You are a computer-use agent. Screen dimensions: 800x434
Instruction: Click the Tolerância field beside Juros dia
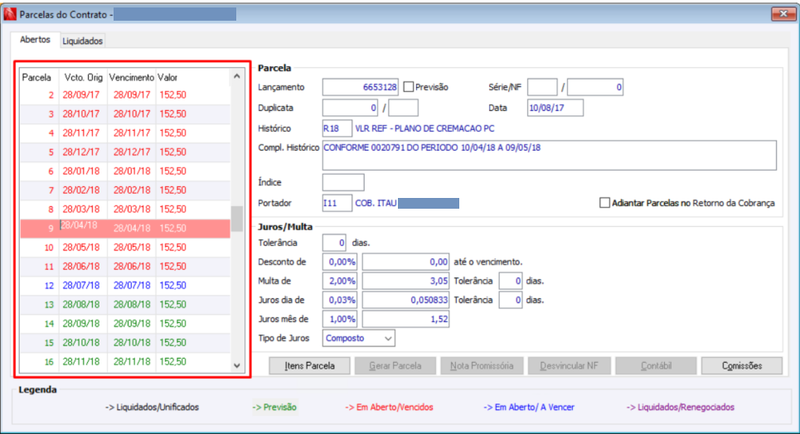(x=510, y=300)
